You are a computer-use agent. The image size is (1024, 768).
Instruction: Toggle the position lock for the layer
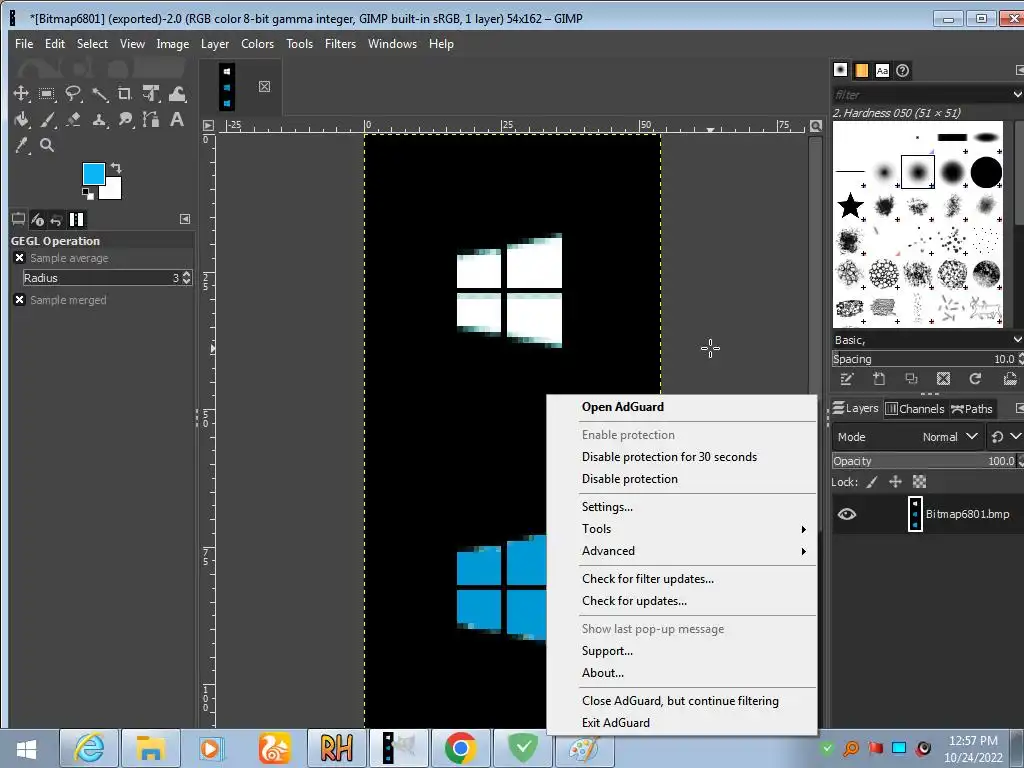coord(895,482)
